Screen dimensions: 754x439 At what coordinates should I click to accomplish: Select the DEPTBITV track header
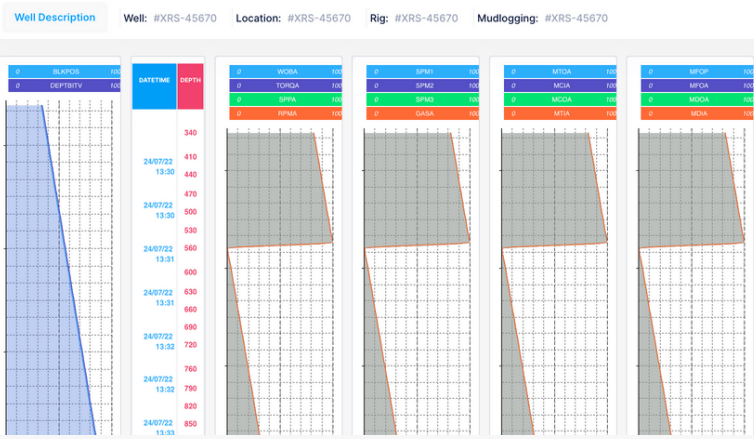[x=64, y=86]
